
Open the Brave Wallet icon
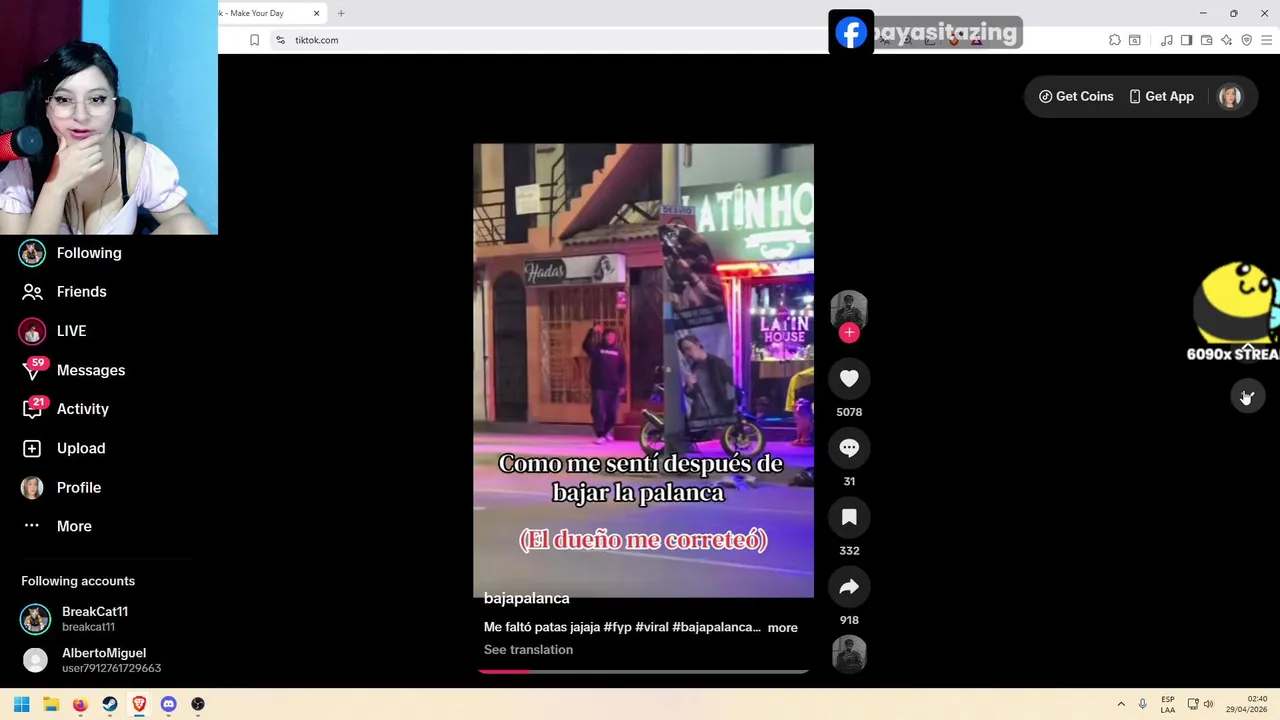coord(1207,40)
